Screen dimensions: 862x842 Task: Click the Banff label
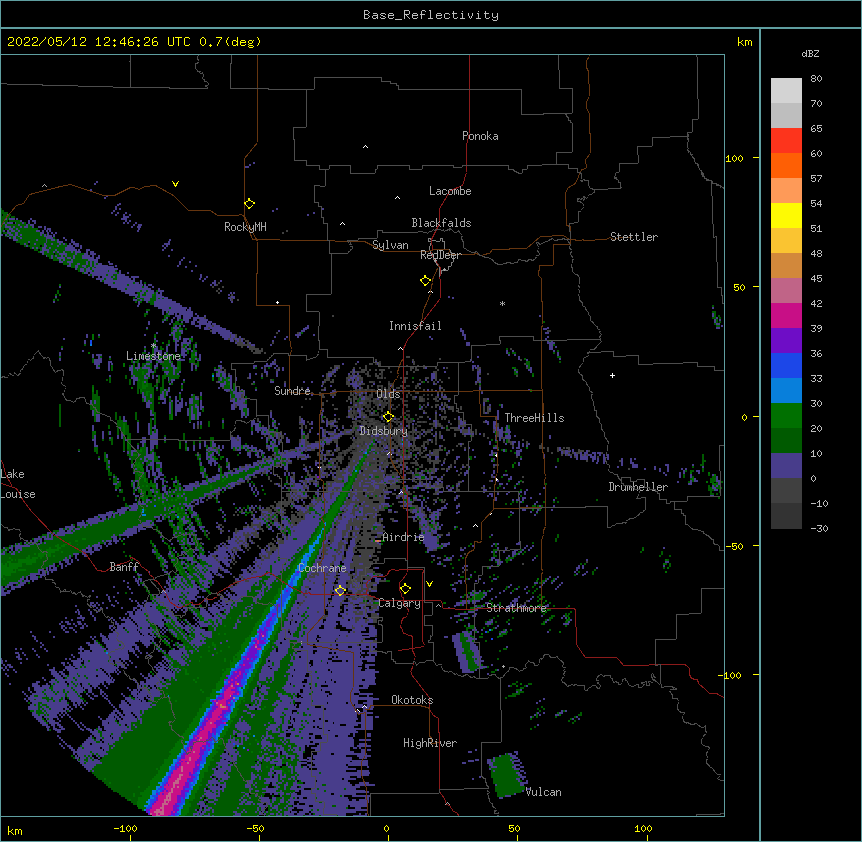pyautogui.click(x=124, y=567)
